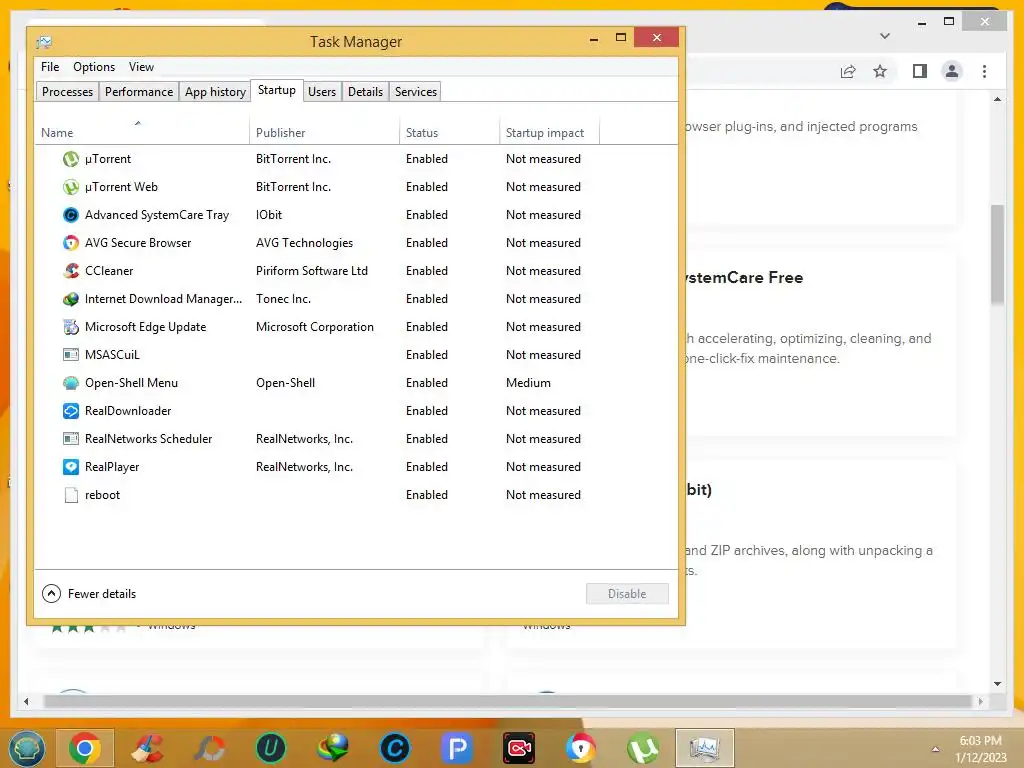This screenshot has height=768, width=1024.
Task: Click the Chrome share page icon
Action: (848, 71)
